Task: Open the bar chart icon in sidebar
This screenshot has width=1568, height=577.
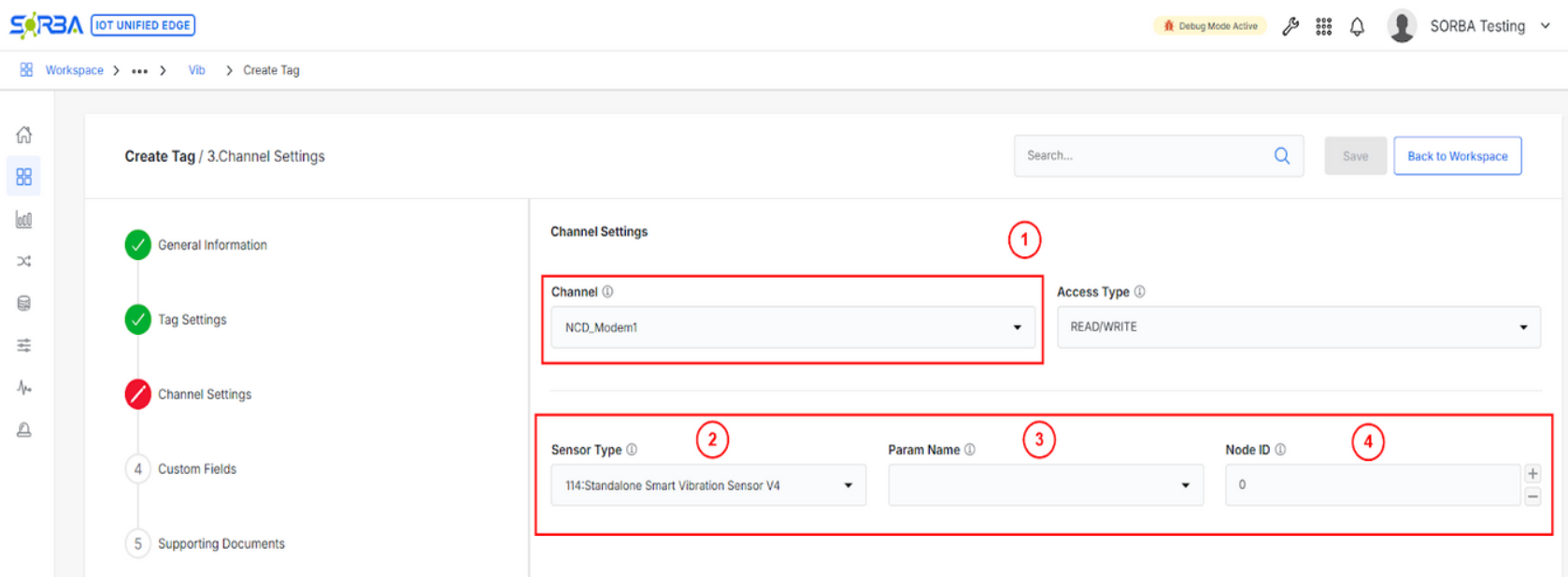Action: (24, 220)
